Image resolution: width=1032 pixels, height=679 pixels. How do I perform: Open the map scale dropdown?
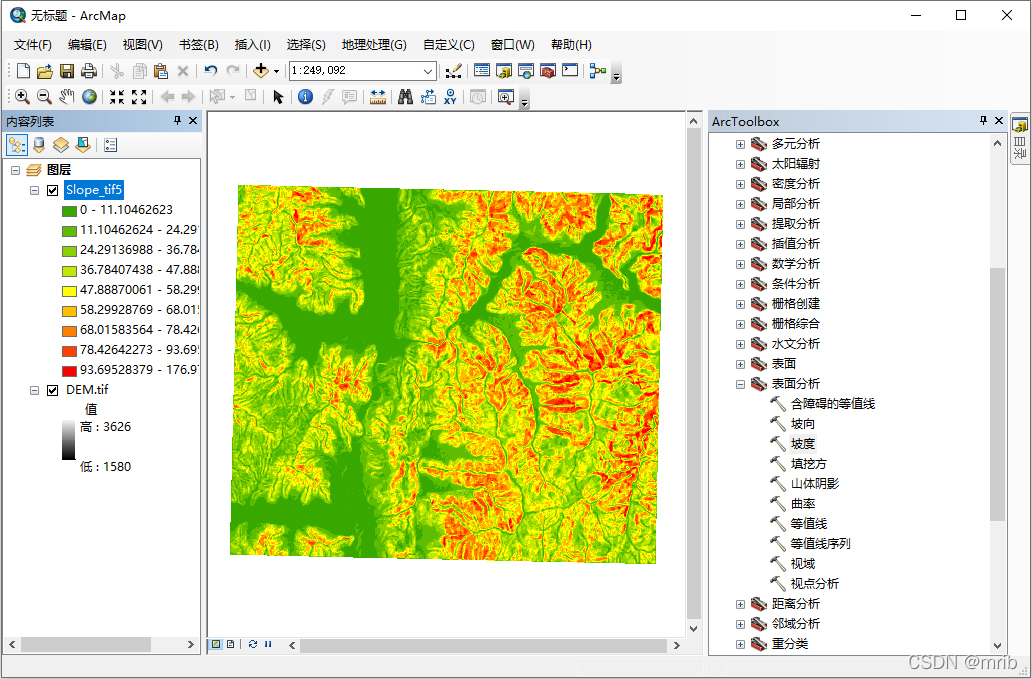click(x=428, y=71)
